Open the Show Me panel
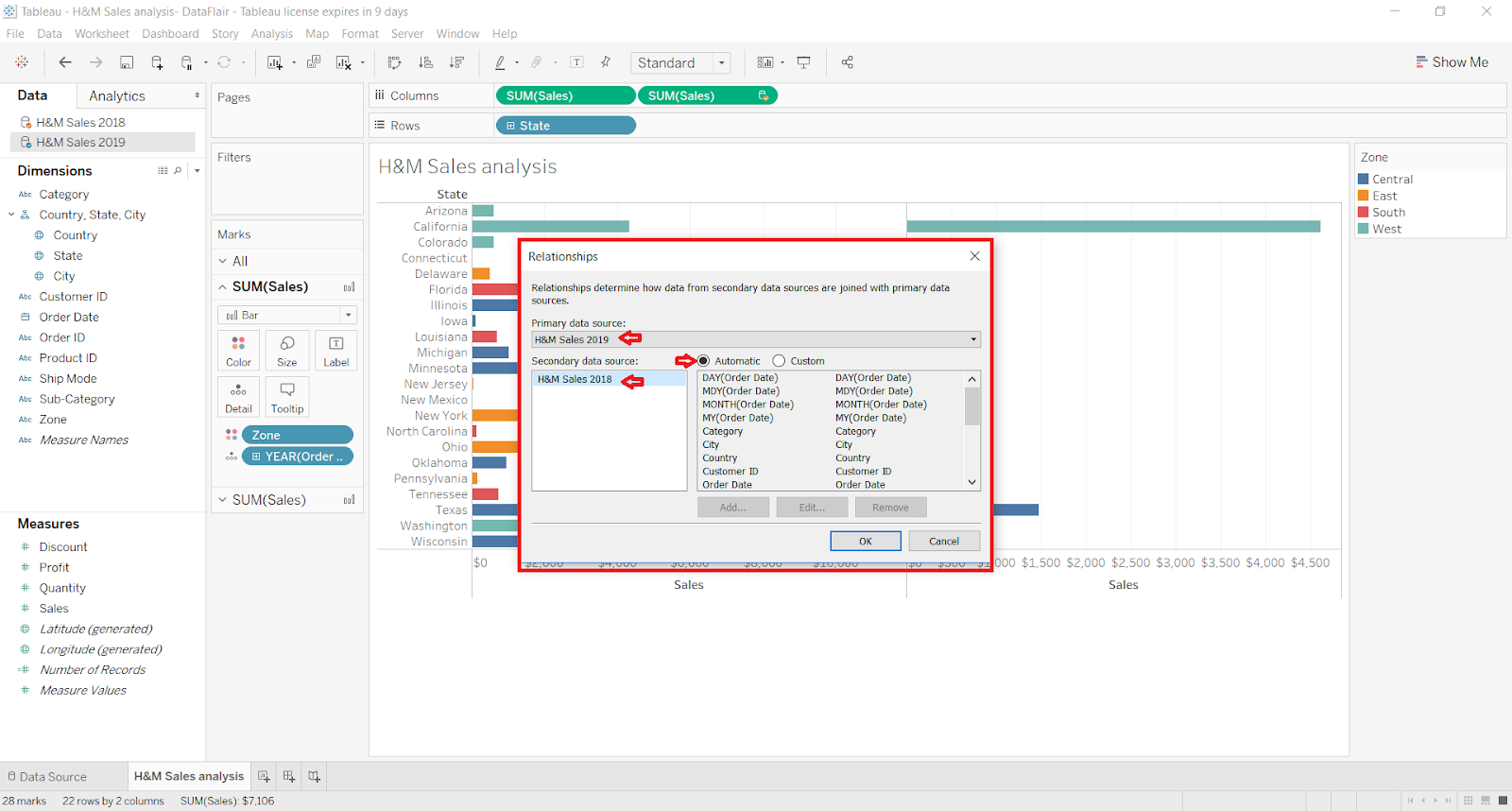This screenshot has width=1512, height=811. click(x=1452, y=62)
